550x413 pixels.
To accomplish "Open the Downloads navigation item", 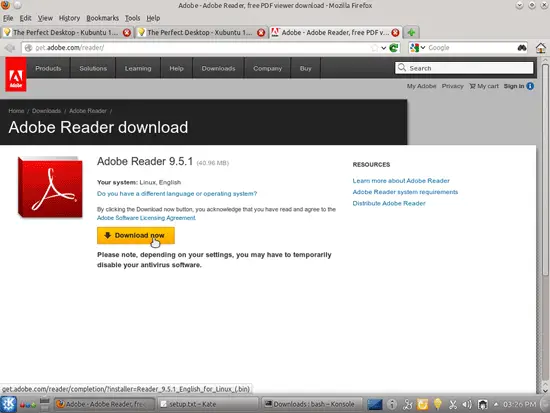I will point(218,68).
